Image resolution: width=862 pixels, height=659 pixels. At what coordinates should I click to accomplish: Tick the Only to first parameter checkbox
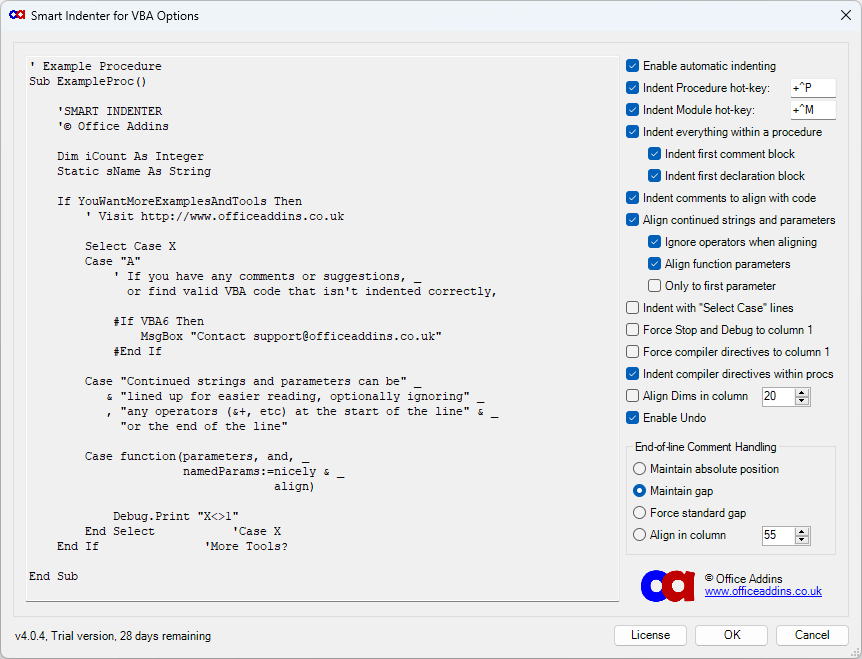[x=655, y=286]
